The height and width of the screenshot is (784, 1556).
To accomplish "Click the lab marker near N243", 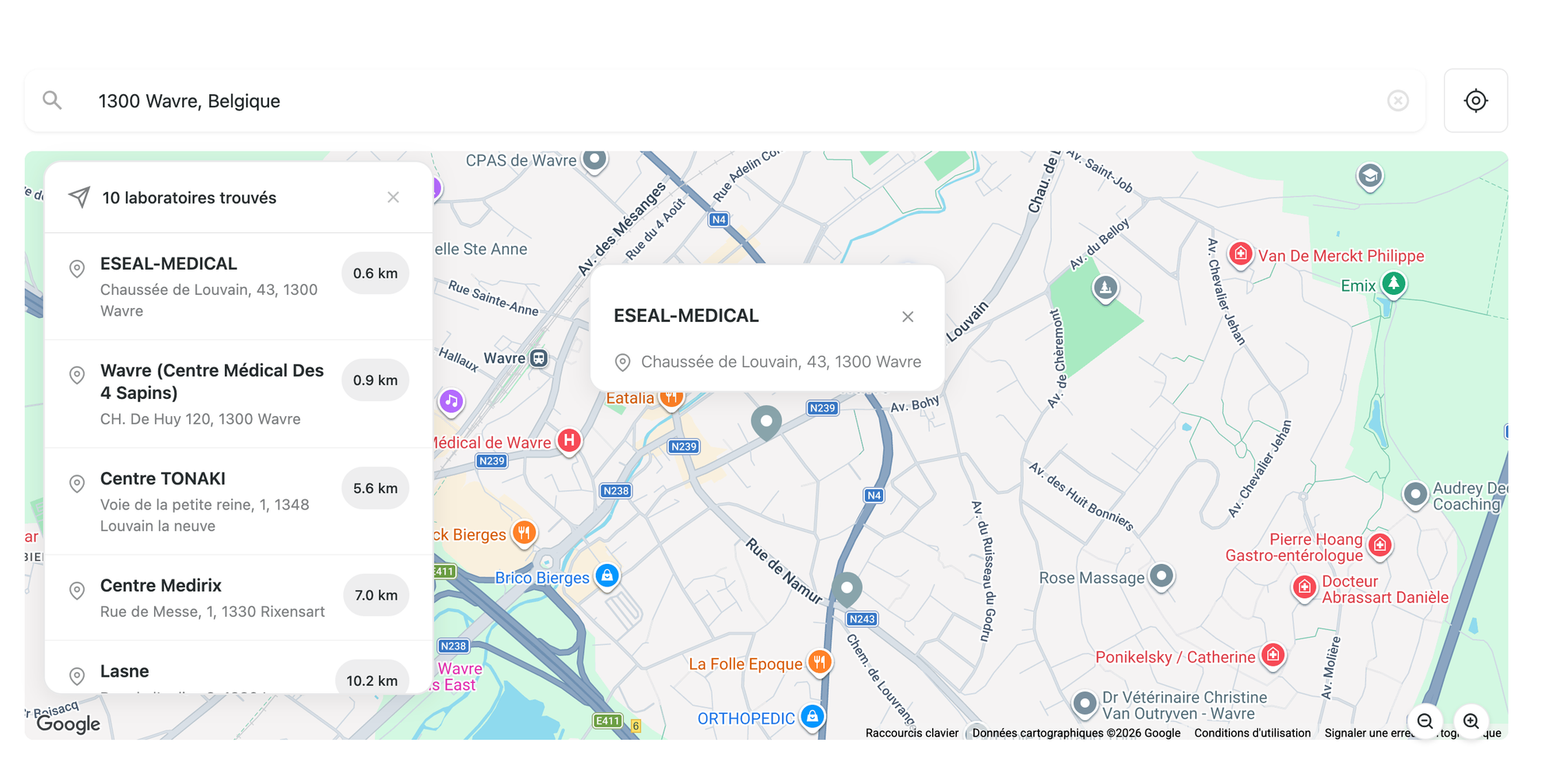I will pyautogui.click(x=847, y=589).
